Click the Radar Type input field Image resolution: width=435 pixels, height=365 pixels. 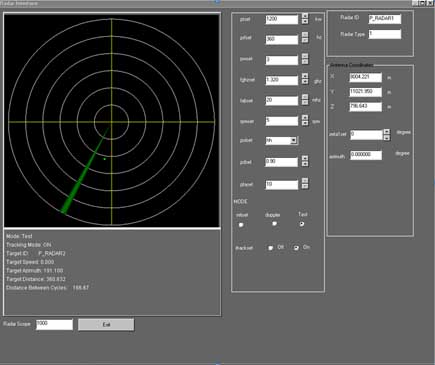click(x=385, y=34)
